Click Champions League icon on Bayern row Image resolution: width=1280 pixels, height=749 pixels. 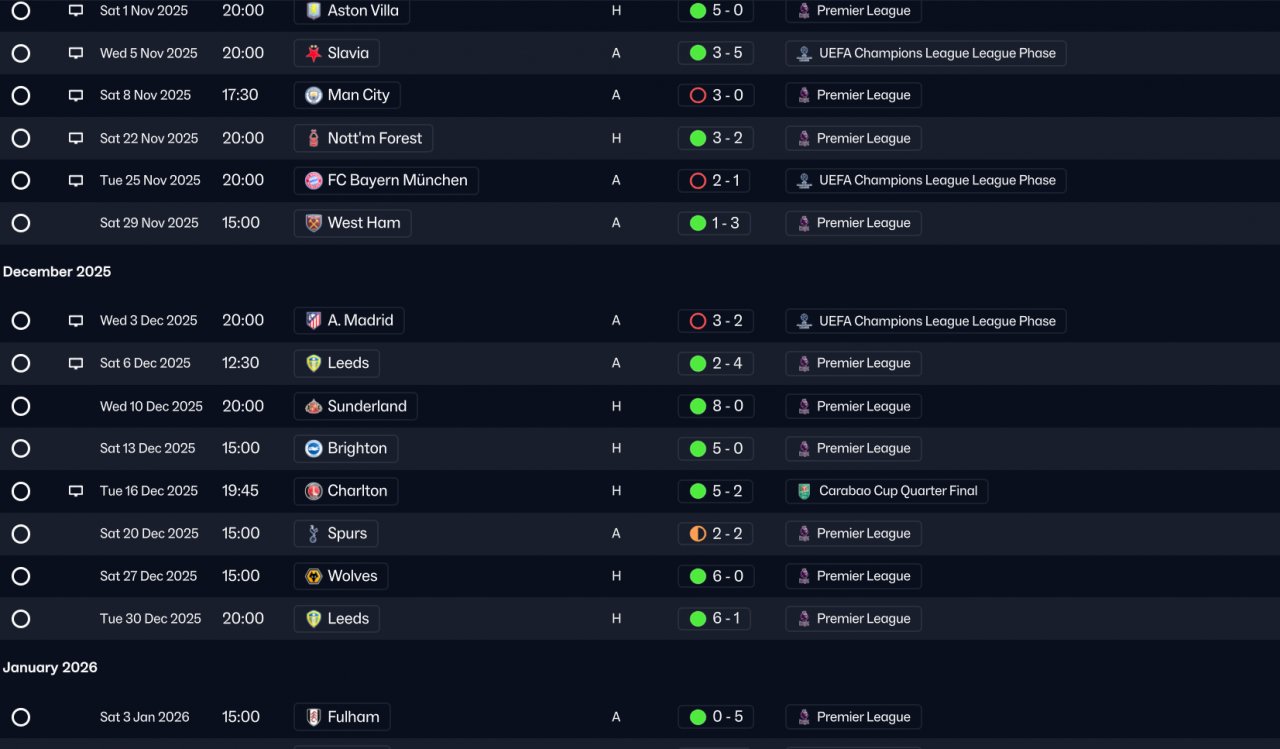(x=804, y=181)
